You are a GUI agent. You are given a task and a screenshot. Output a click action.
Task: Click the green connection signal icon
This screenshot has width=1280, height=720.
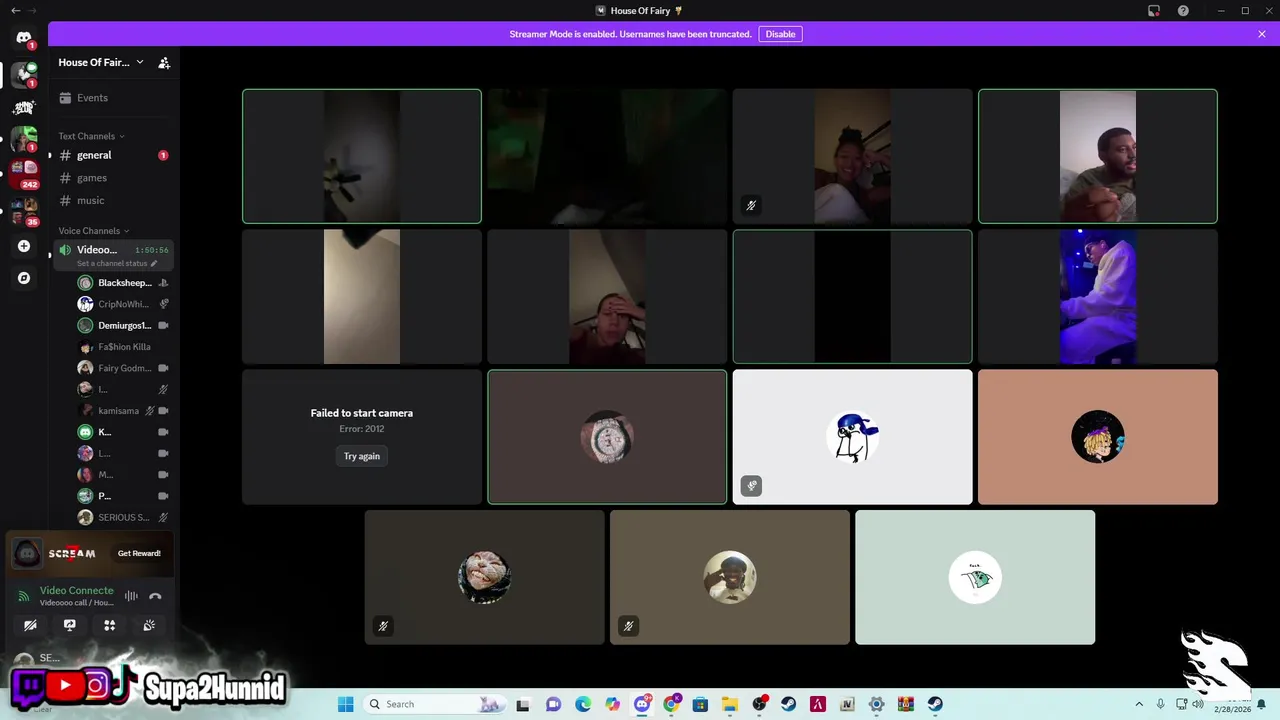point(24,596)
